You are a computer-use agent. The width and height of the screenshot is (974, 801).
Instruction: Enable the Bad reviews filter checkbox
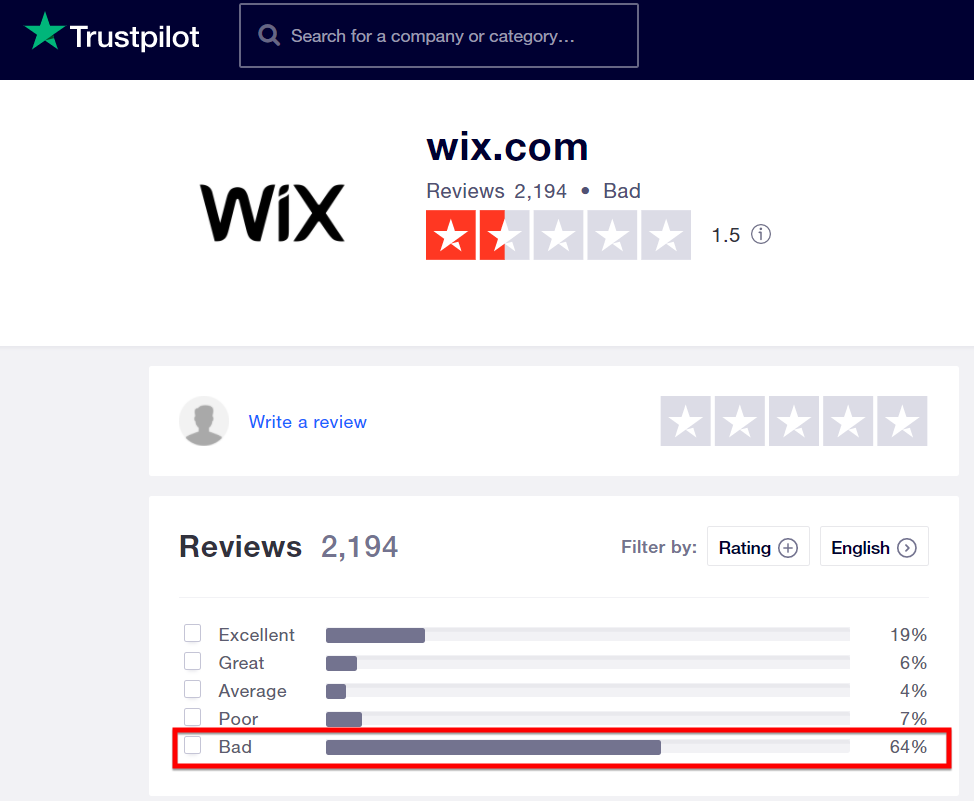192,745
